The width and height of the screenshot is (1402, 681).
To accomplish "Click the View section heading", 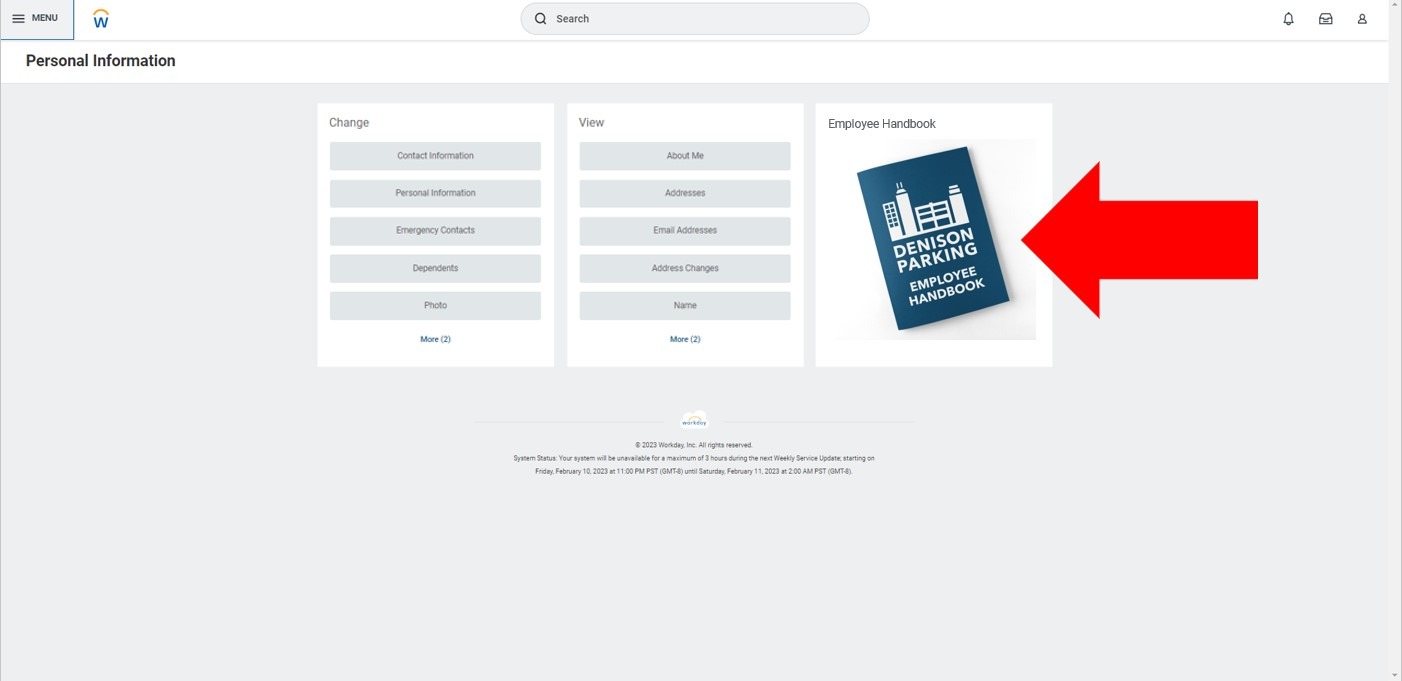I will [591, 123].
